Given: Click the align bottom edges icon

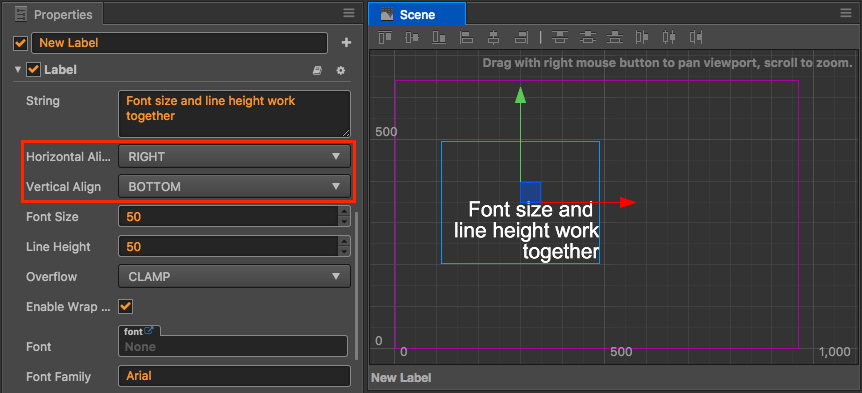Looking at the screenshot, I should 439,37.
